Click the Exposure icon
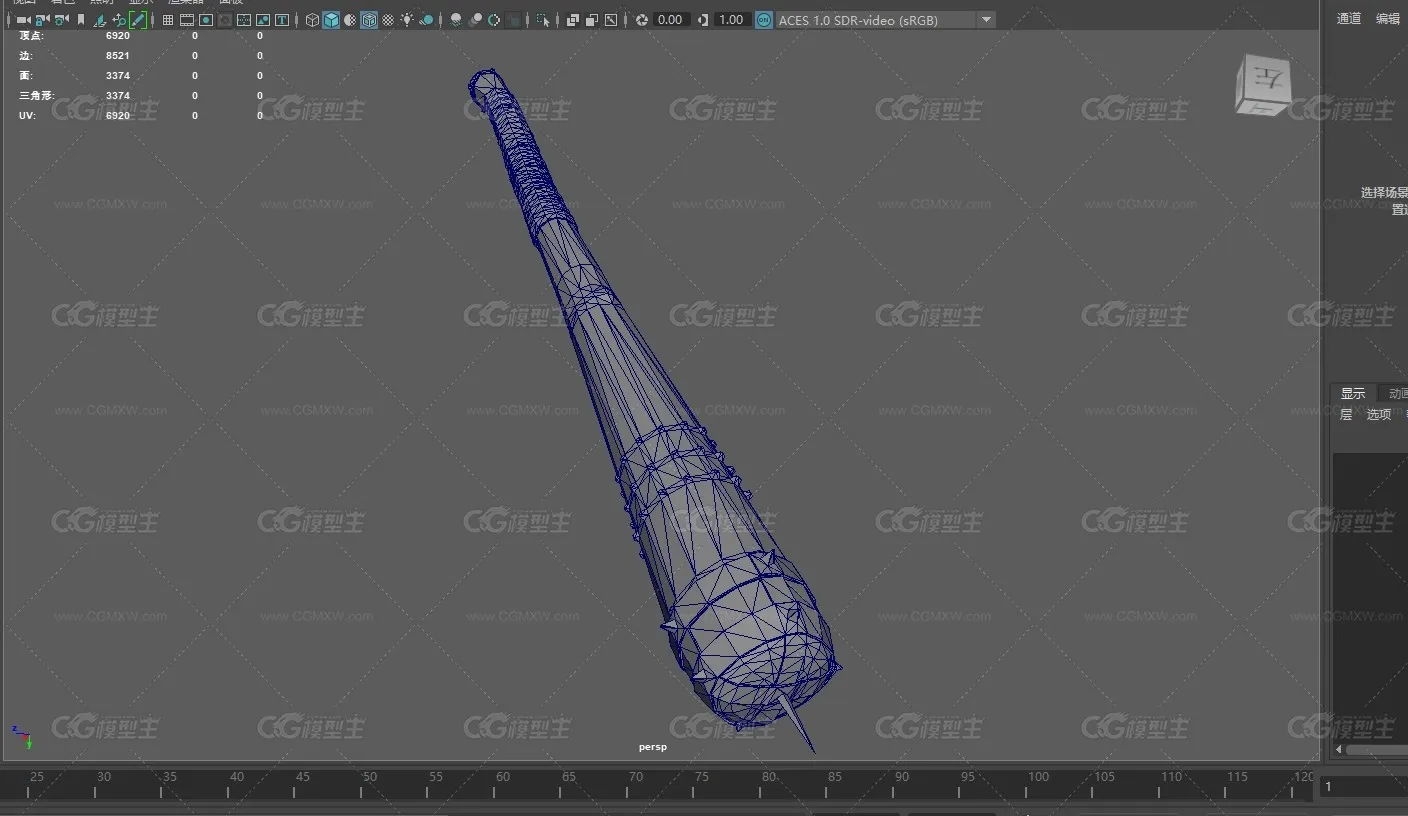This screenshot has height=816, width=1408. point(642,20)
